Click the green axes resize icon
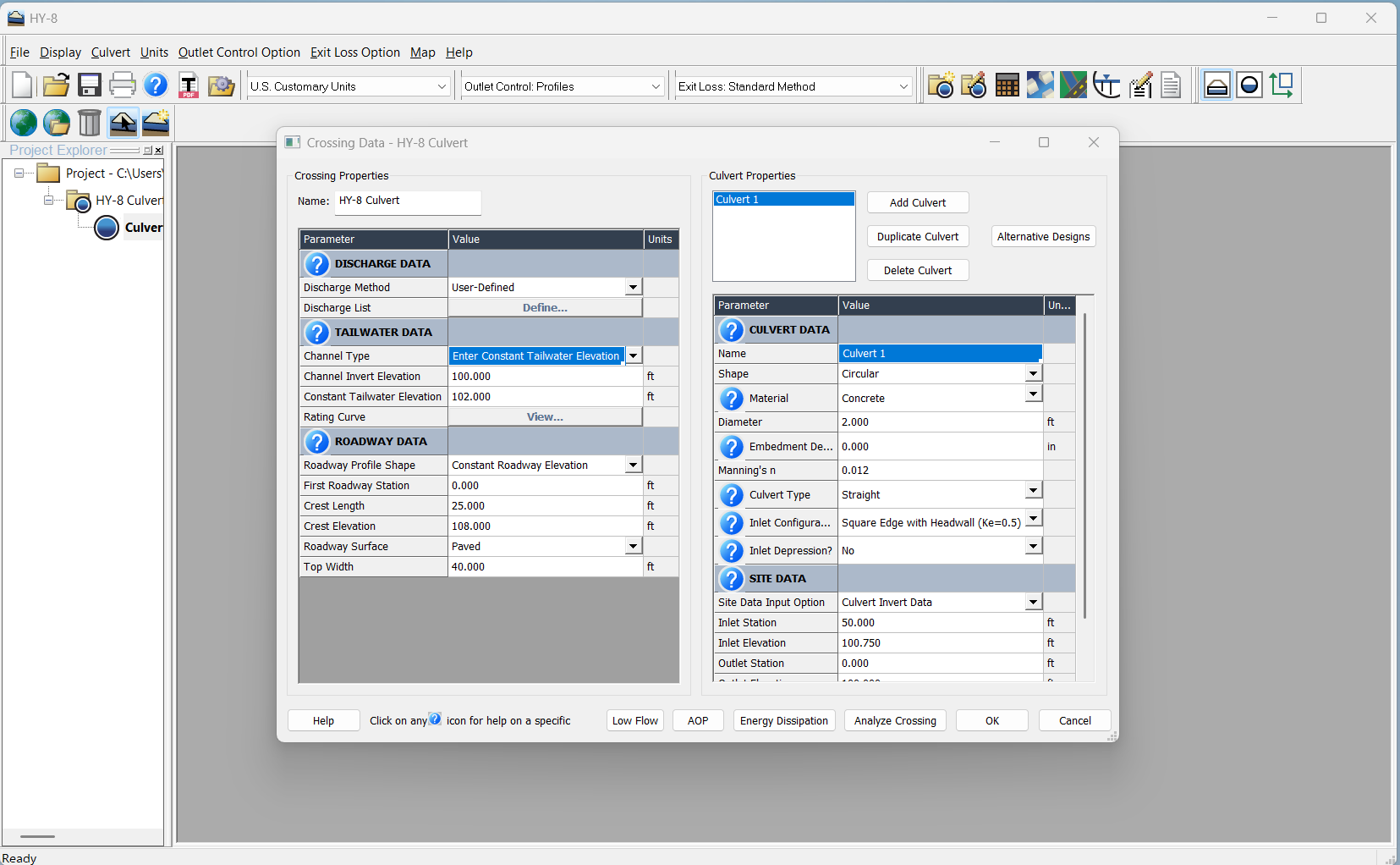1400x865 pixels. pos(1282,85)
